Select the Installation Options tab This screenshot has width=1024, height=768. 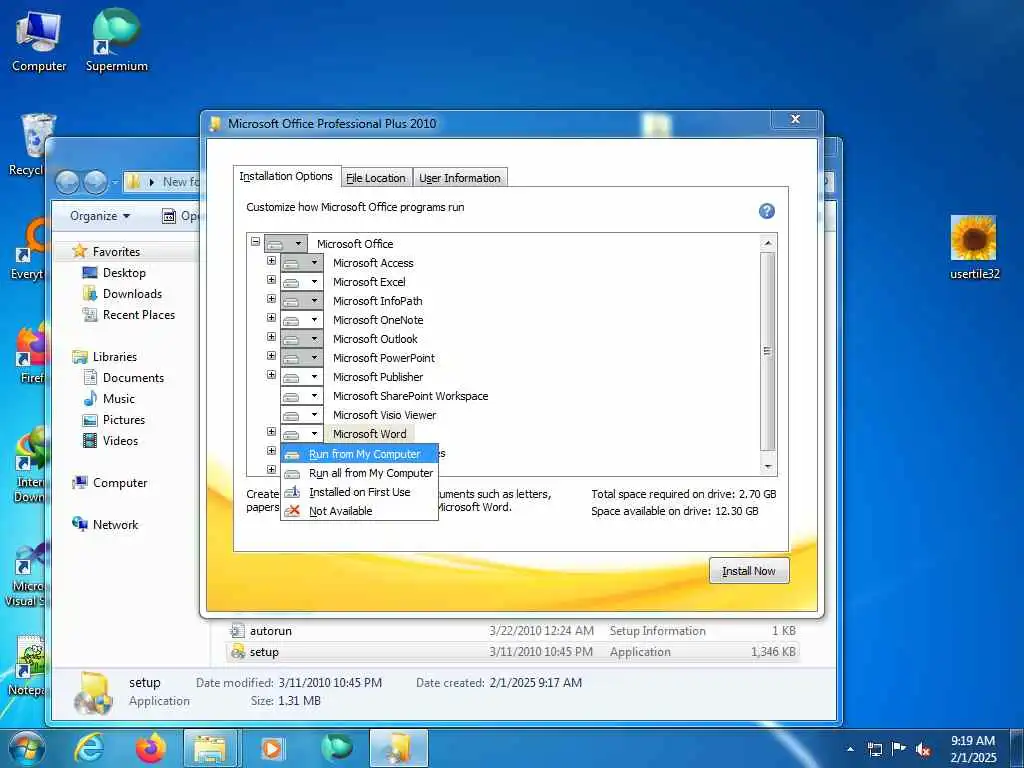click(x=286, y=176)
